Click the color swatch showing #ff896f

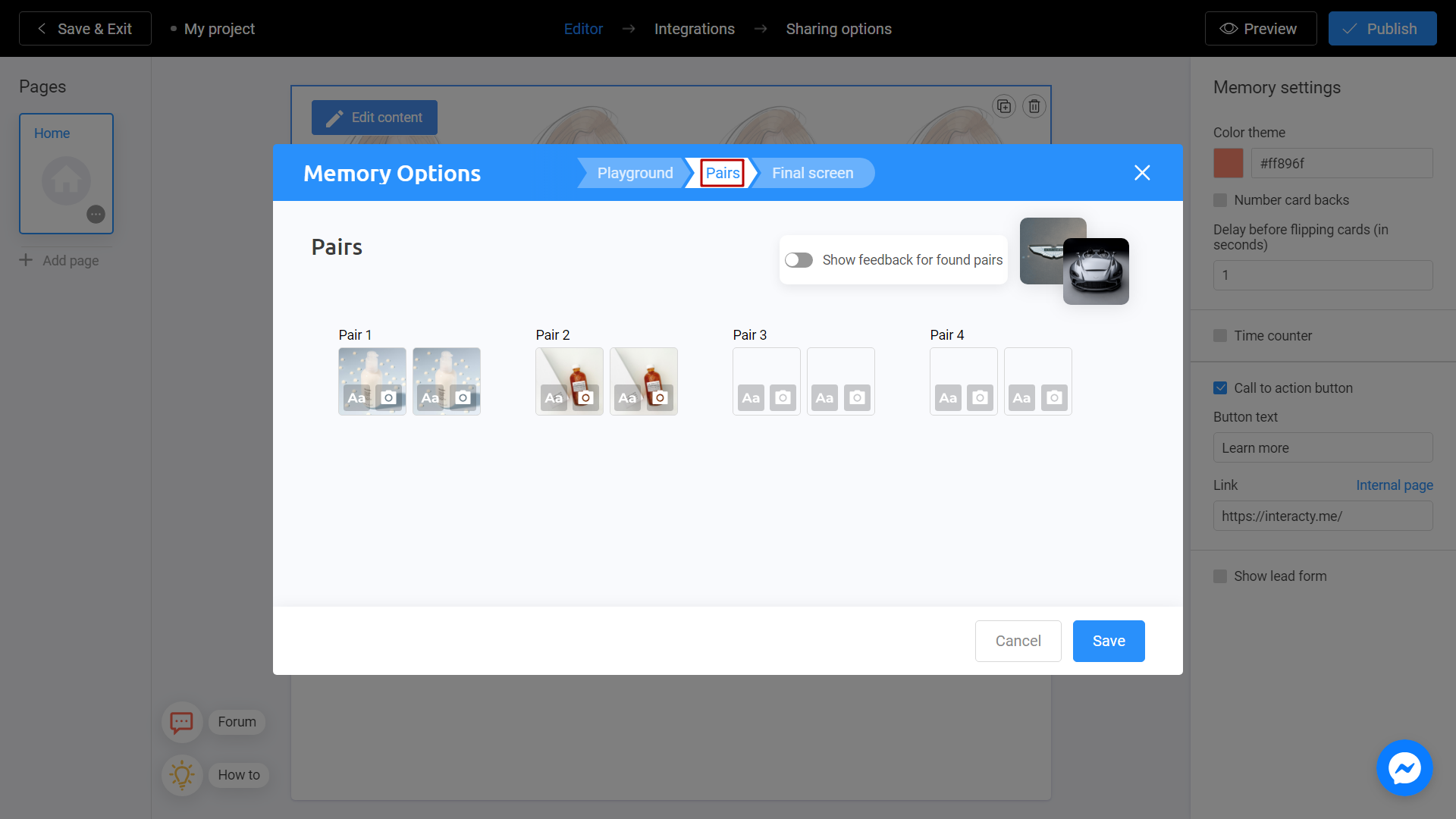(x=1228, y=163)
